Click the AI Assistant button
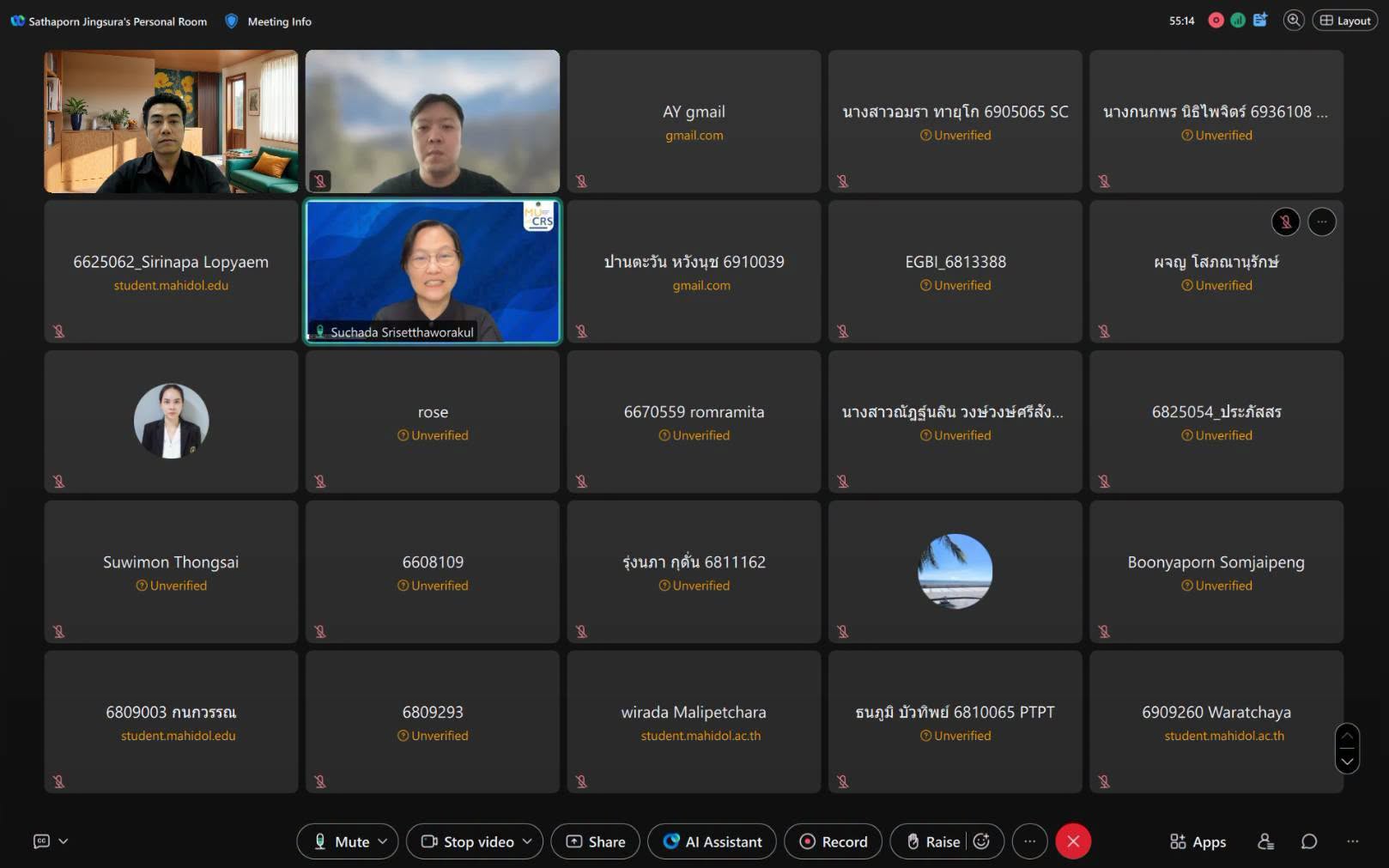 pos(712,841)
